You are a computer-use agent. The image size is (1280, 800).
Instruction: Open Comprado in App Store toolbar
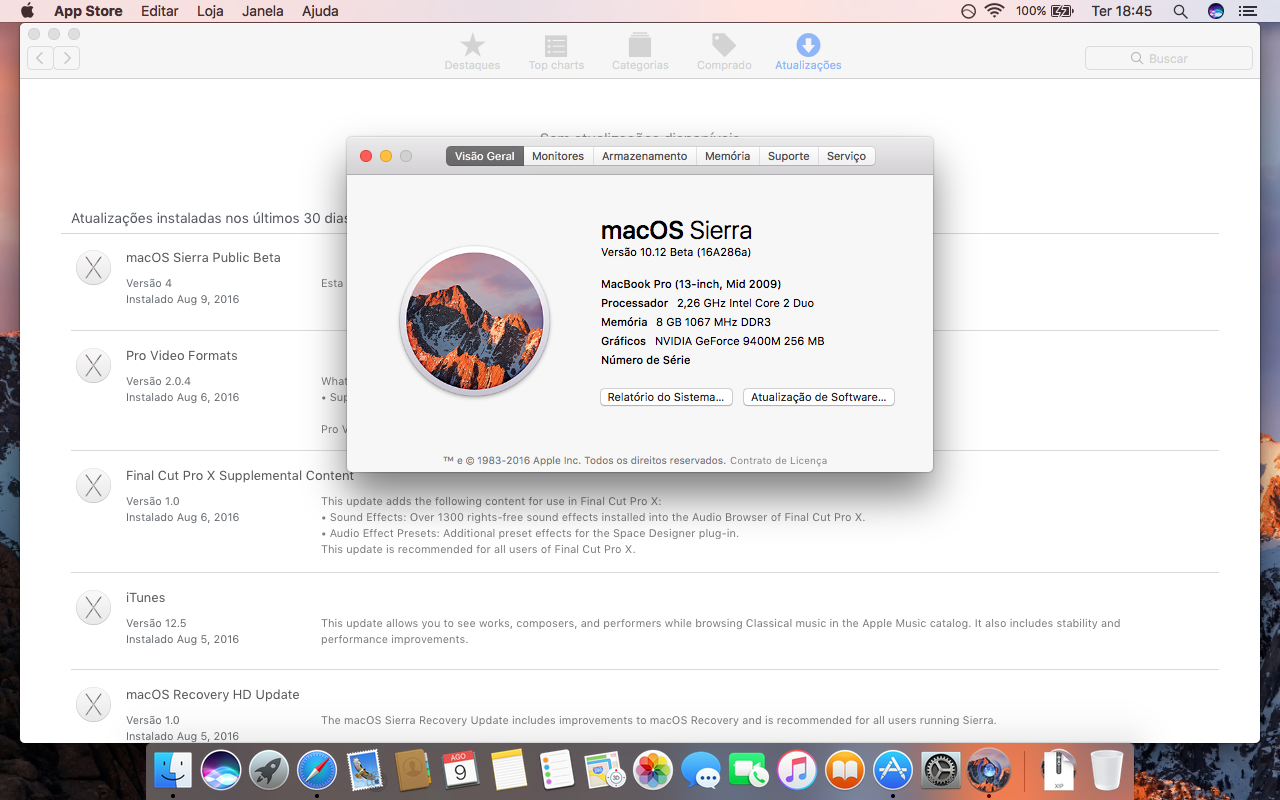coord(724,52)
